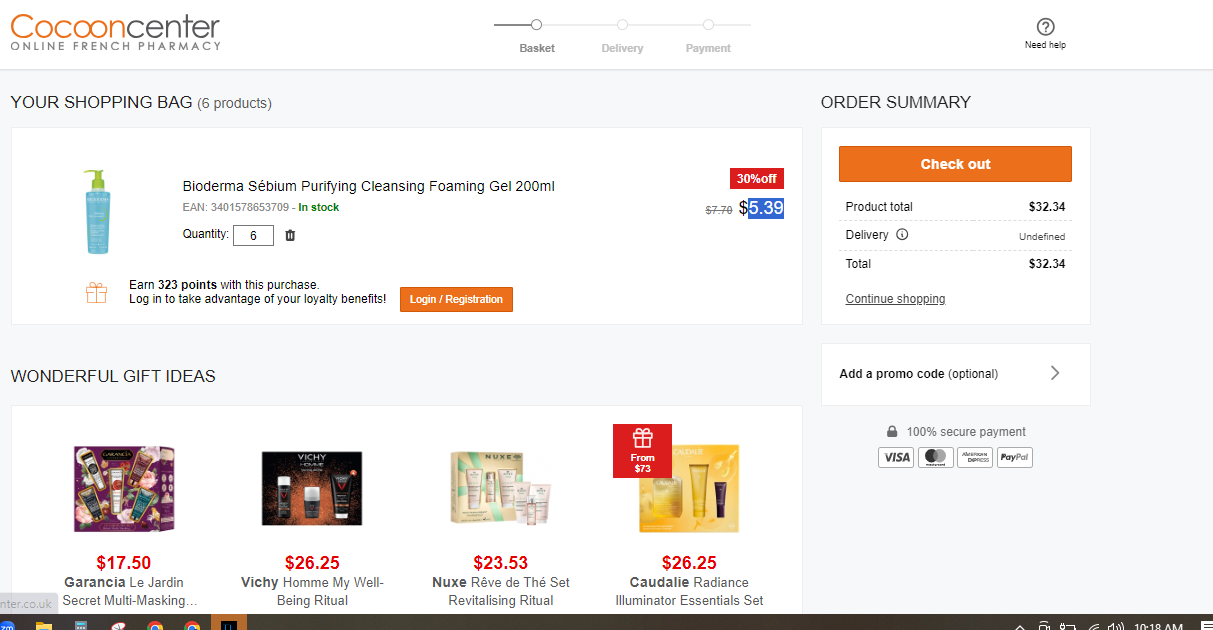Click the struck-through $7.70 price
1213x630 pixels.
click(719, 210)
